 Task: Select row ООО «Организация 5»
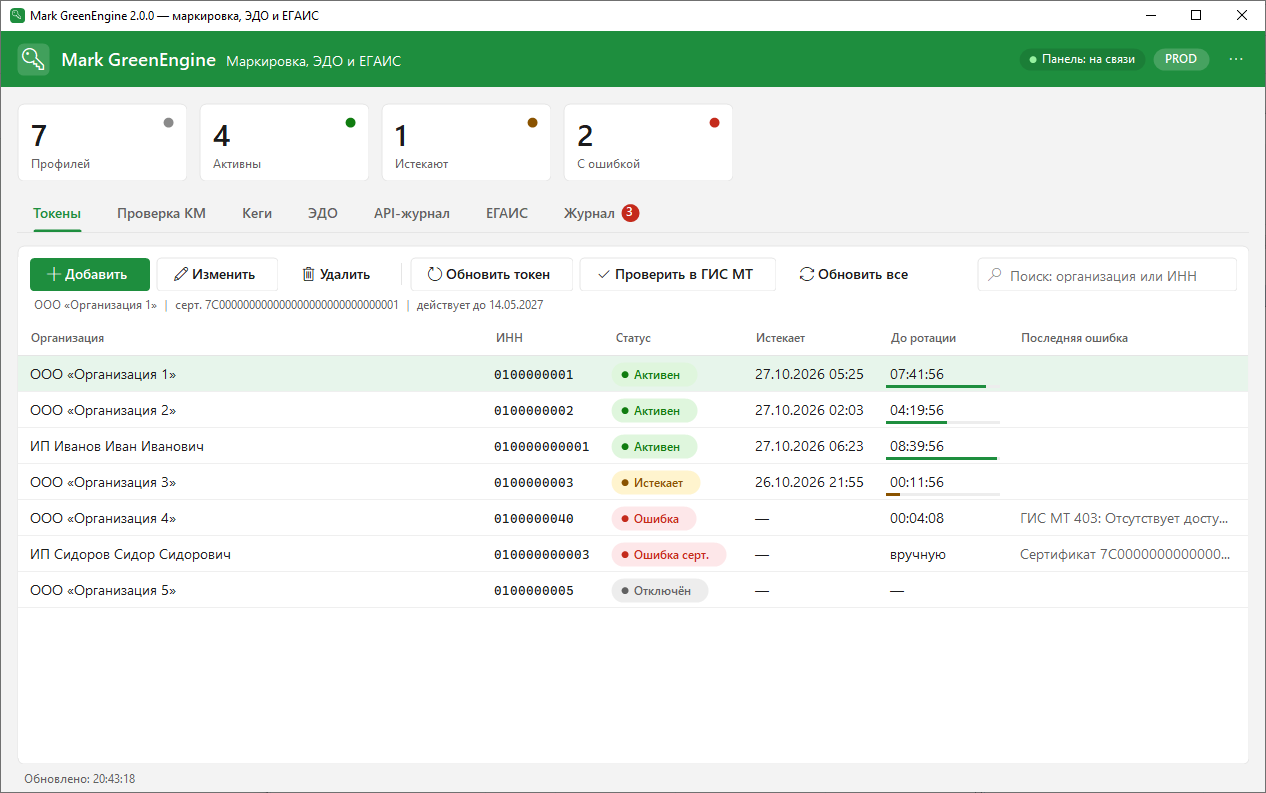coord(633,590)
